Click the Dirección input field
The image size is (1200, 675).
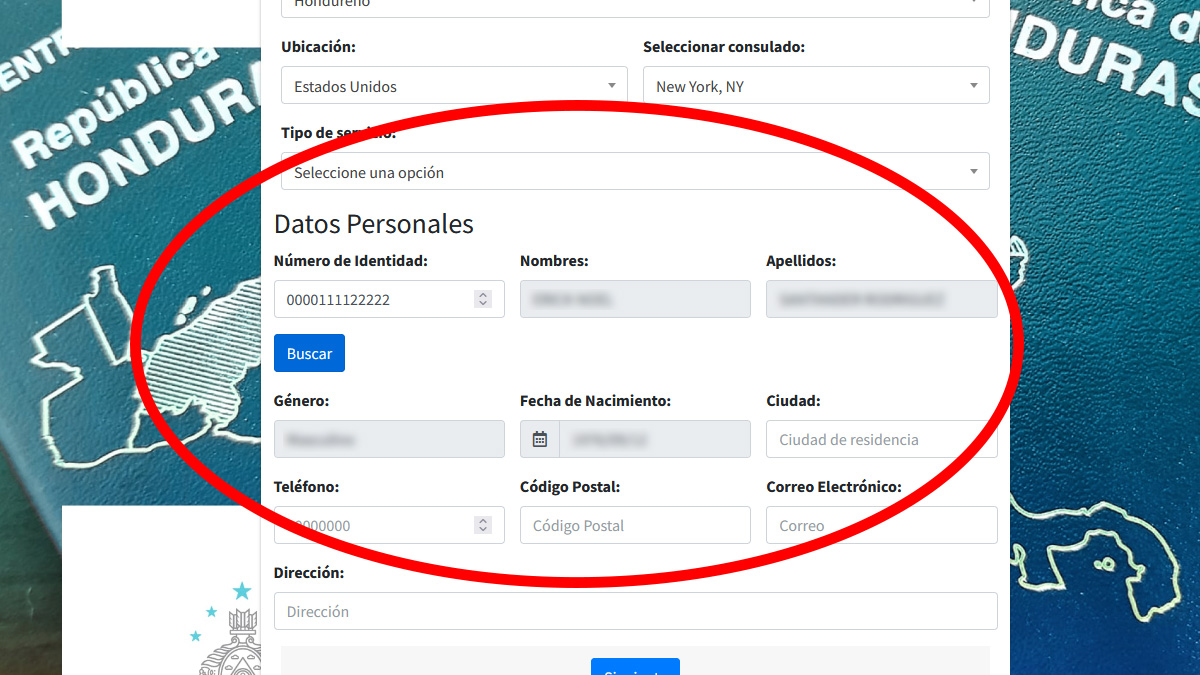[x=635, y=611]
